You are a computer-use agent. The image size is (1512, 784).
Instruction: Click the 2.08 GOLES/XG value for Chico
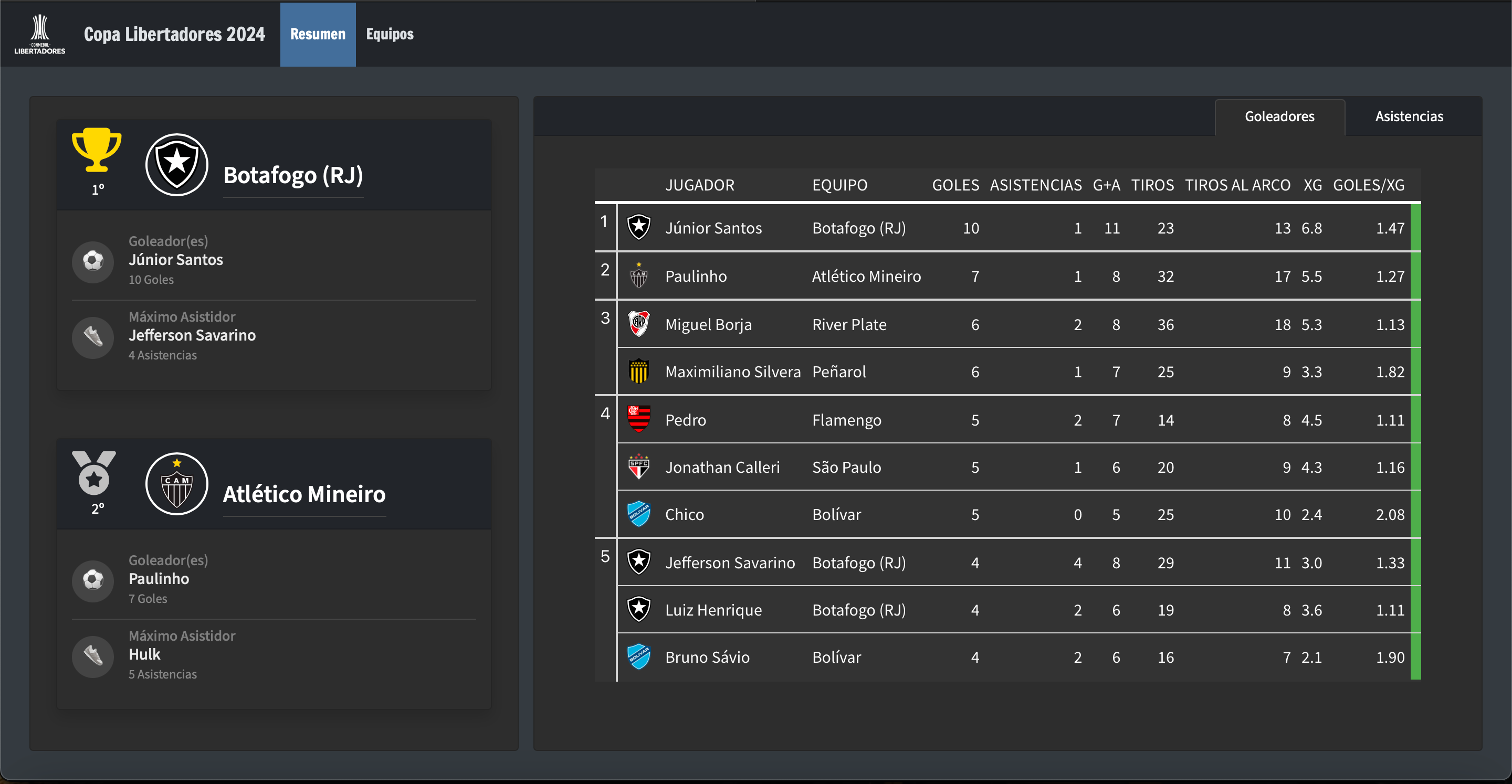coord(1390,515)
